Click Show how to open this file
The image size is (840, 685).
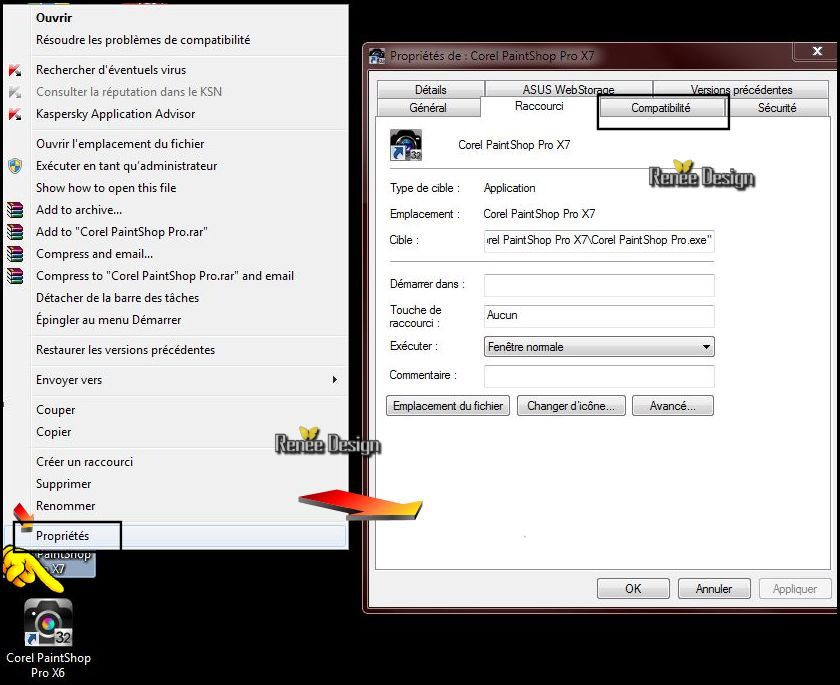click(106, 188)
